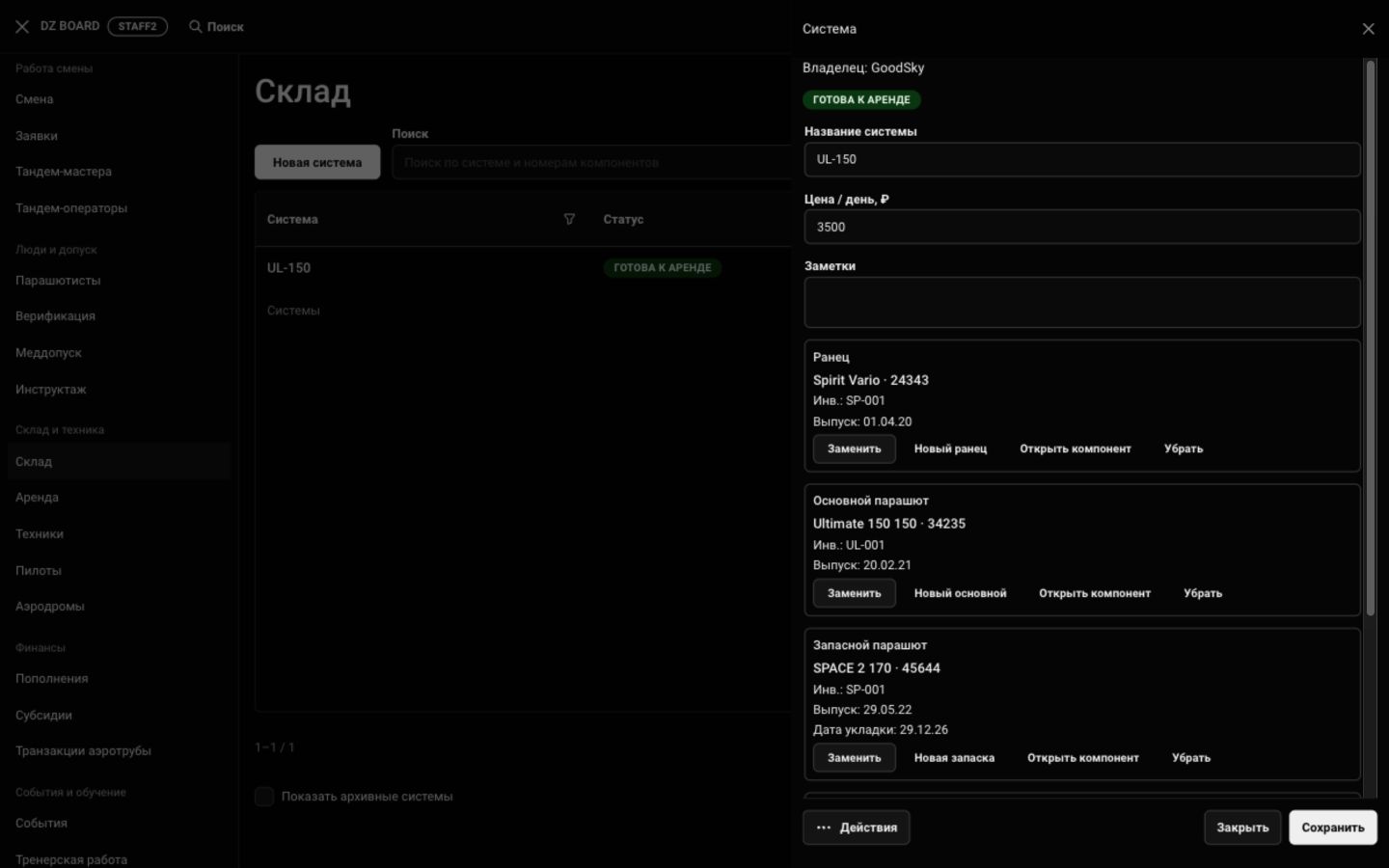Open События in sidebar

41,824
